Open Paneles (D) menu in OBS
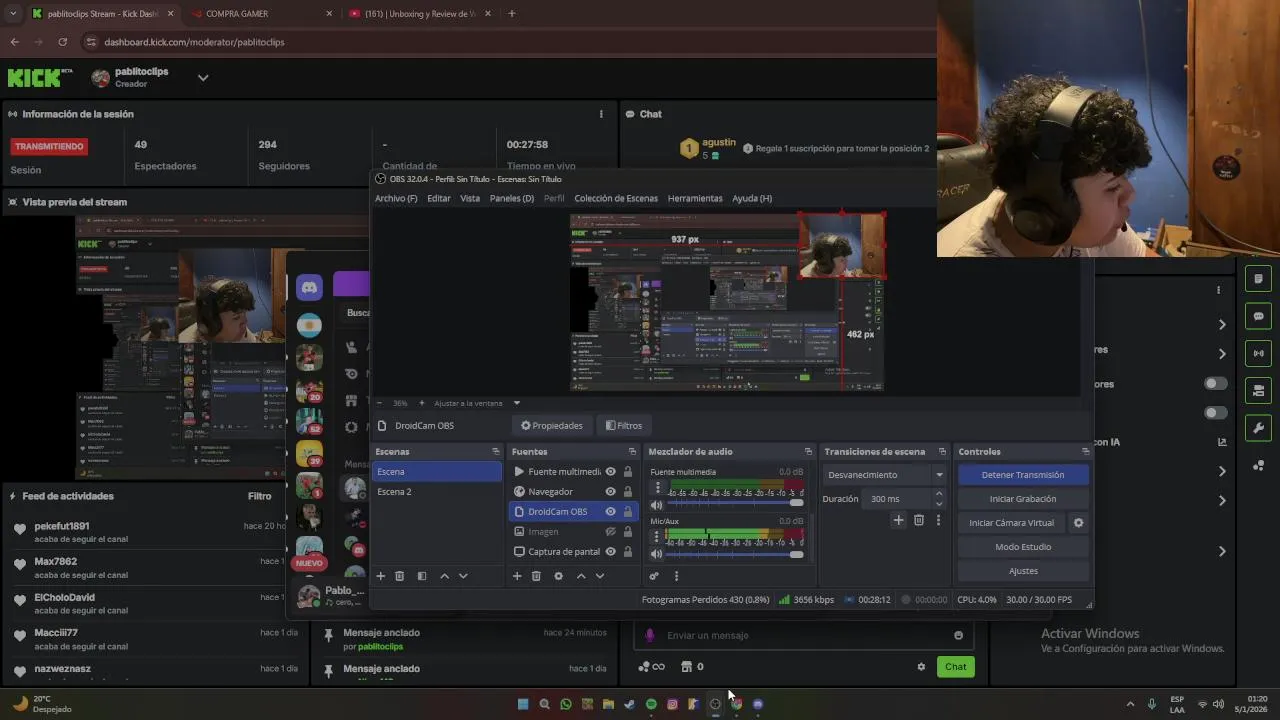 [512, 198]
